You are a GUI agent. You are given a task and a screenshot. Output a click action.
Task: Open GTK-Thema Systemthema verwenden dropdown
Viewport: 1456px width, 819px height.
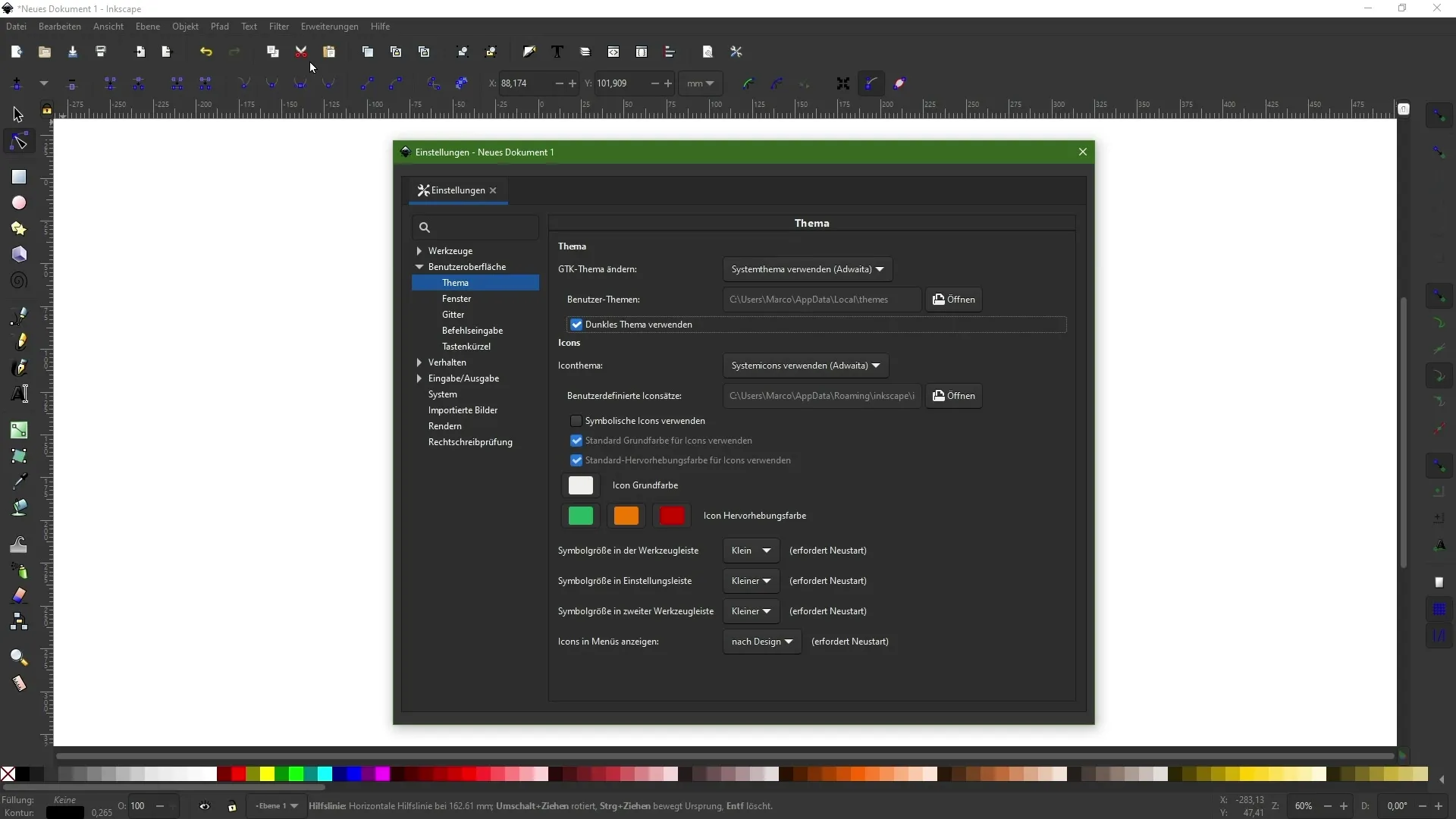click(x=808, y=269)
